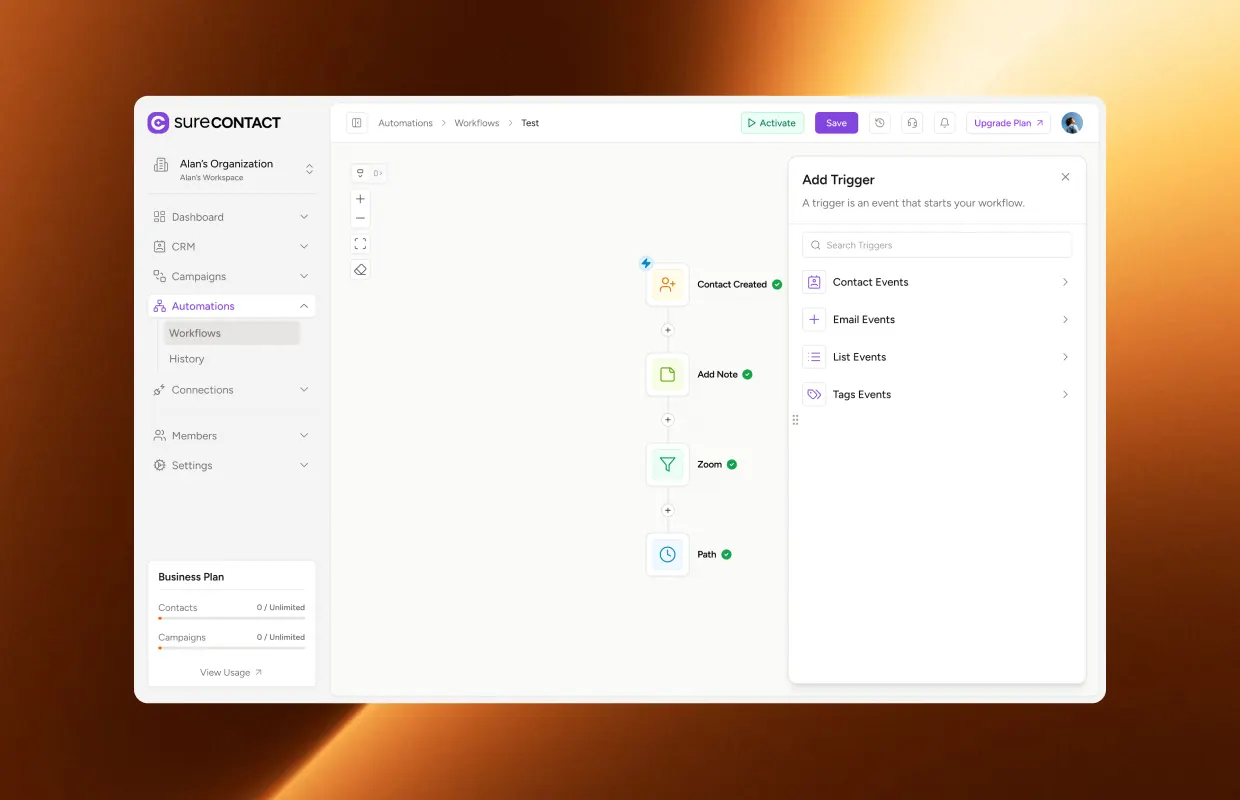Screen dimensions: 1240x800
Task: Select the Zoom filter node icon
Action: [x=668, y=465]
